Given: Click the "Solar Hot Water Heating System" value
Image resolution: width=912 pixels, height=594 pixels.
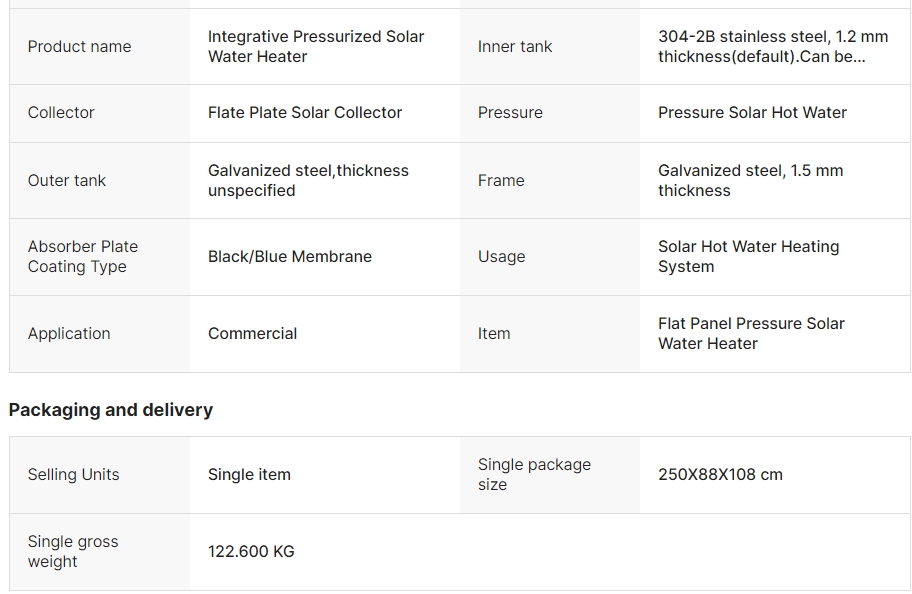Looking at the screenshot, I should tap(748, 257).
